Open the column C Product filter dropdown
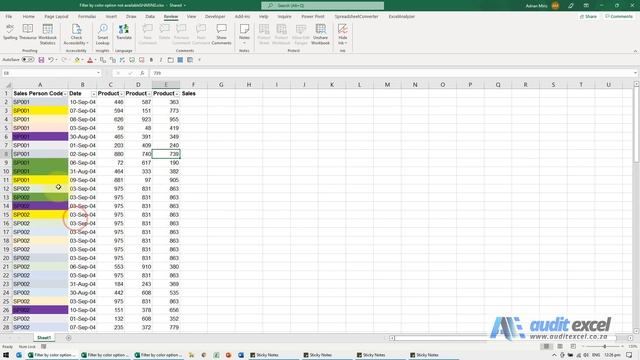 coord(121,94)
